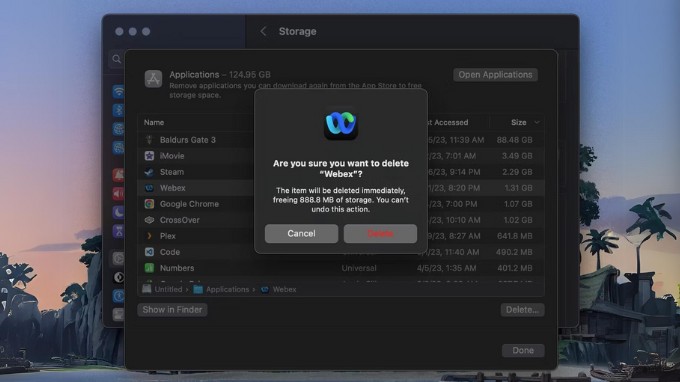This screenshot has width=680, height=382.
Task: Click the Code row name
Action: click(170, 252)
